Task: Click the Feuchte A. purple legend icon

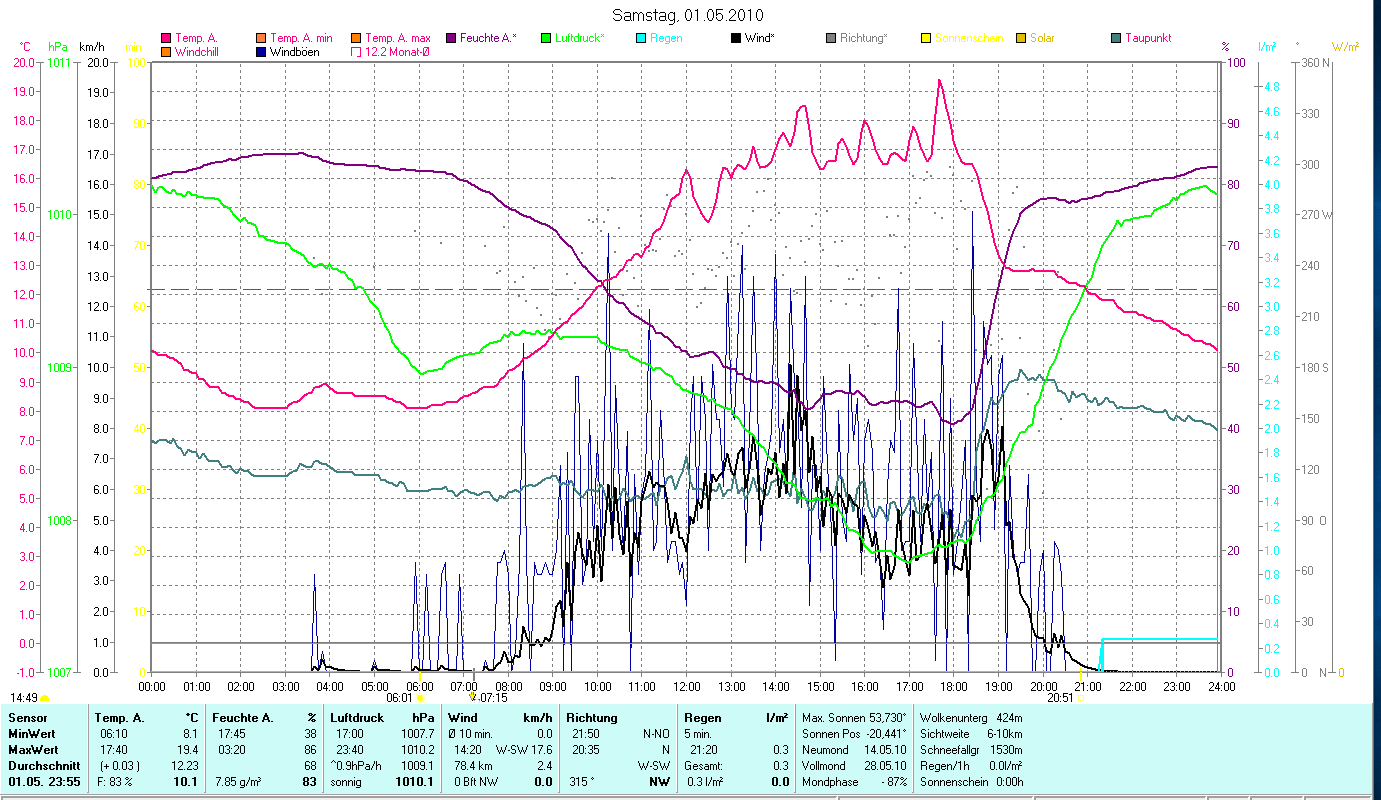Action: pyautogui.click(x=450, y=38)
